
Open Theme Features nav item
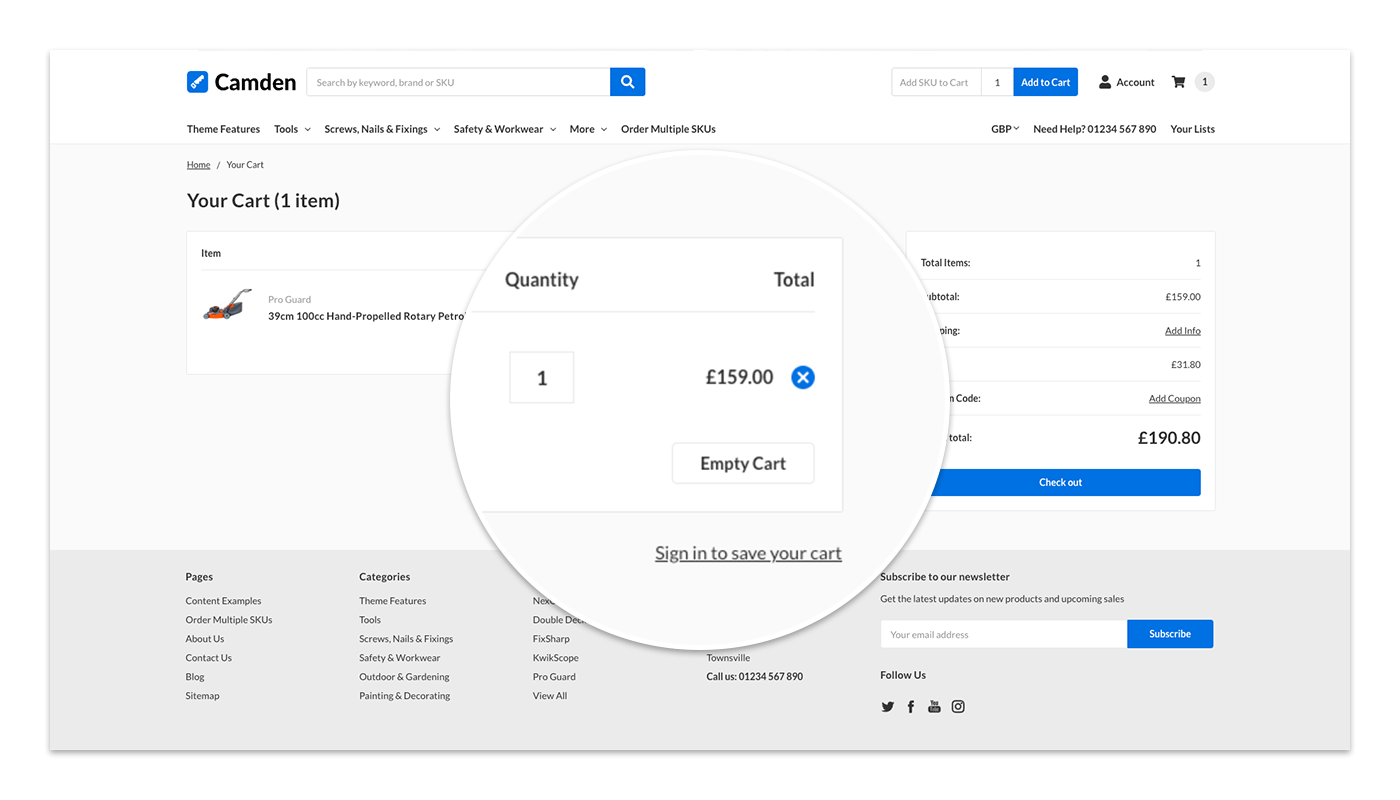[223, 129]
